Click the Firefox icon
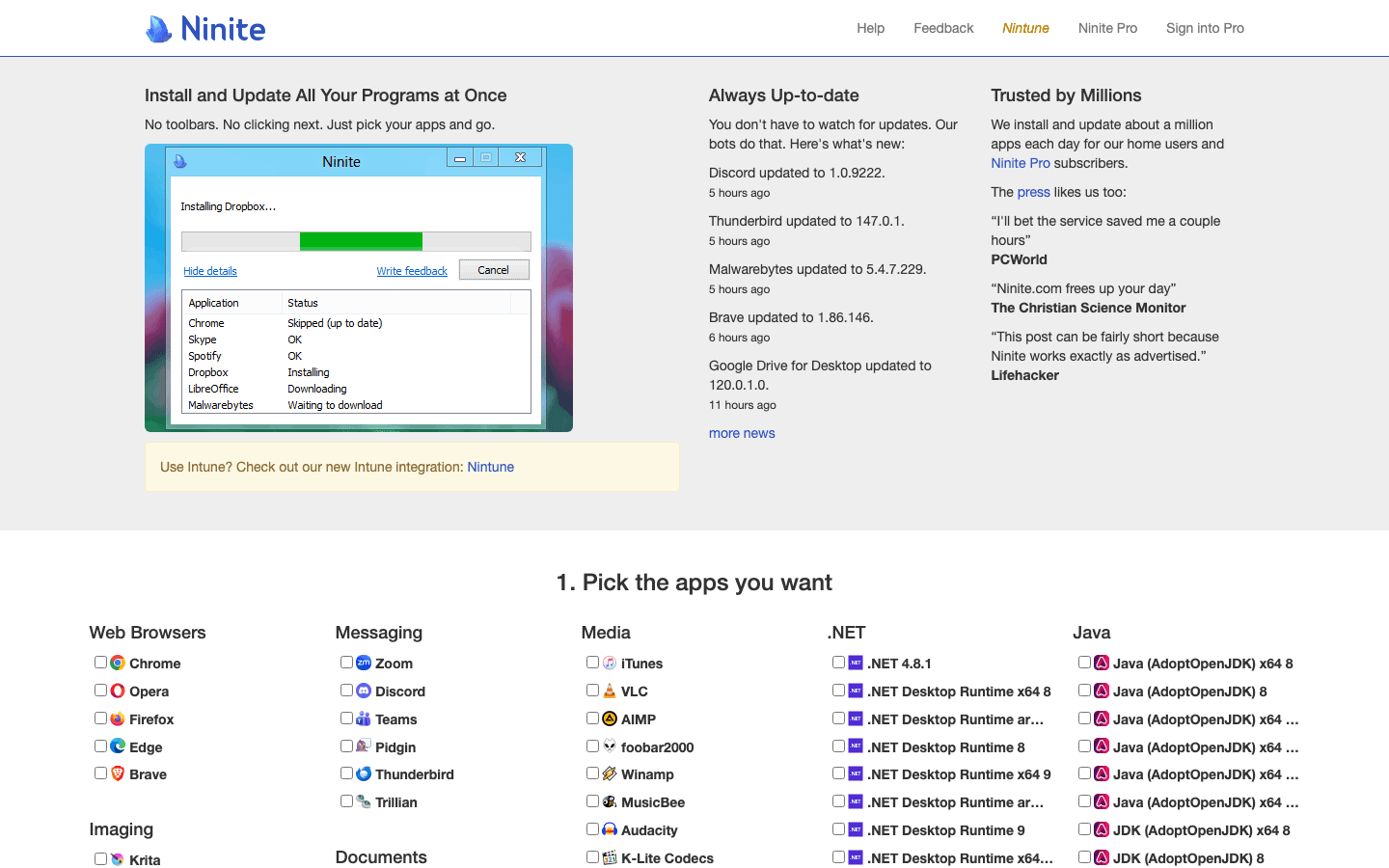The width and height of the screenshot is (1389, 868). tap(116, 719)
